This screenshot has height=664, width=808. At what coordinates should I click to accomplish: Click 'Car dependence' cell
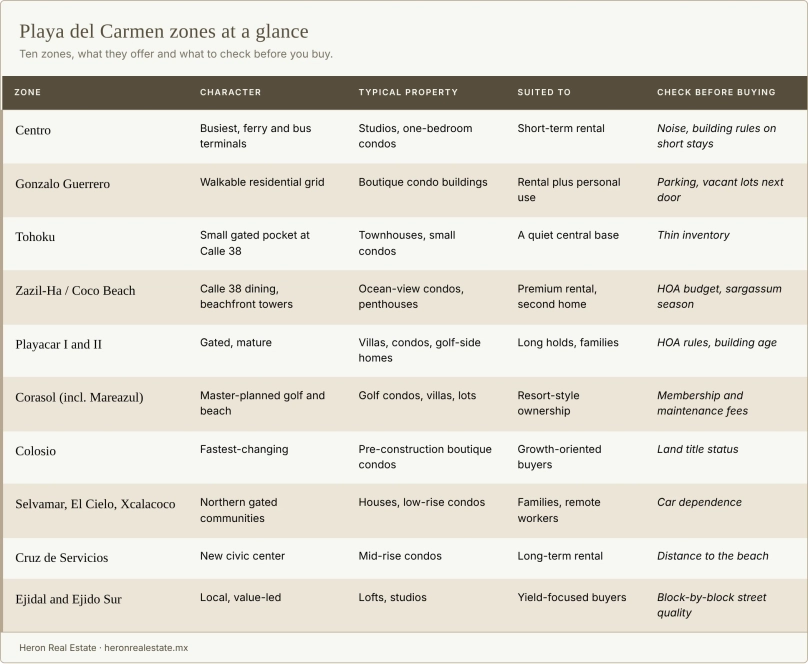tap(699, 502)
